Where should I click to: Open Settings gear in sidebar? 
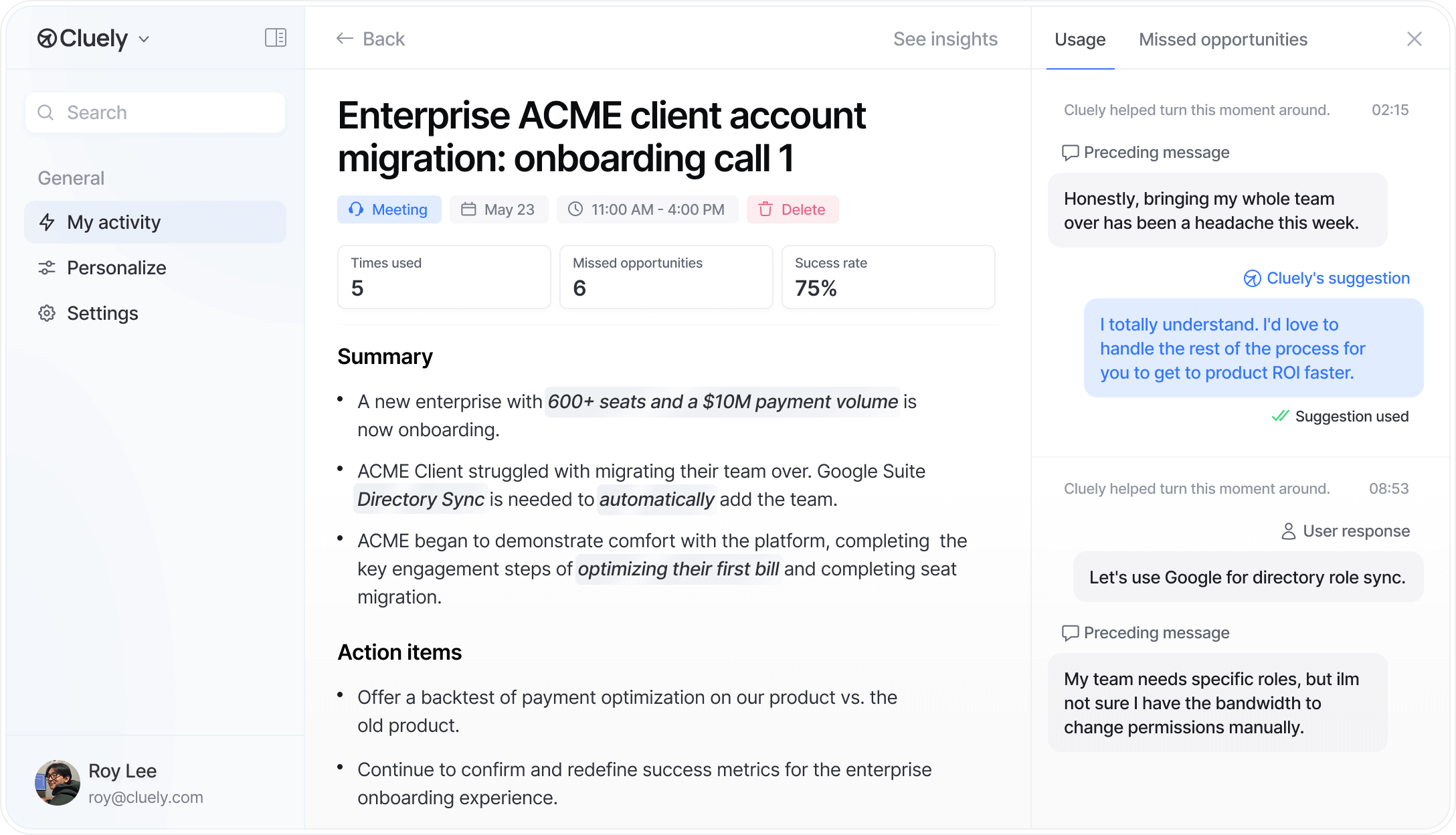coord(47,313)
